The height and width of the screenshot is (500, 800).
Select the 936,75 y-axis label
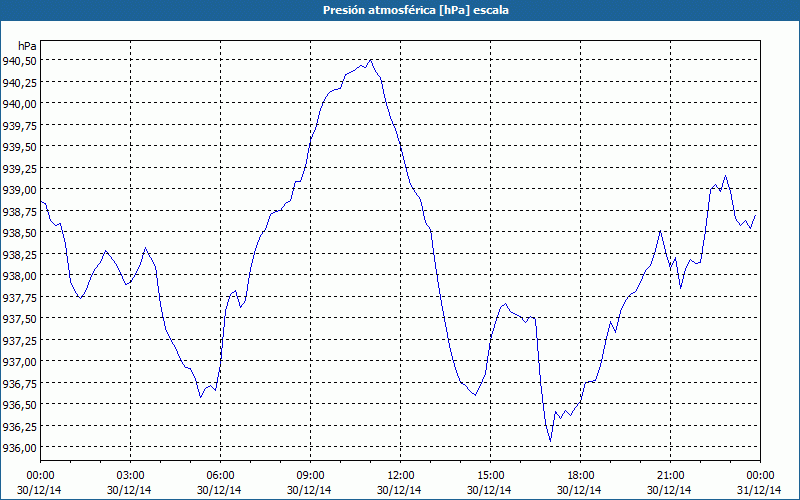tap(19, 383)
